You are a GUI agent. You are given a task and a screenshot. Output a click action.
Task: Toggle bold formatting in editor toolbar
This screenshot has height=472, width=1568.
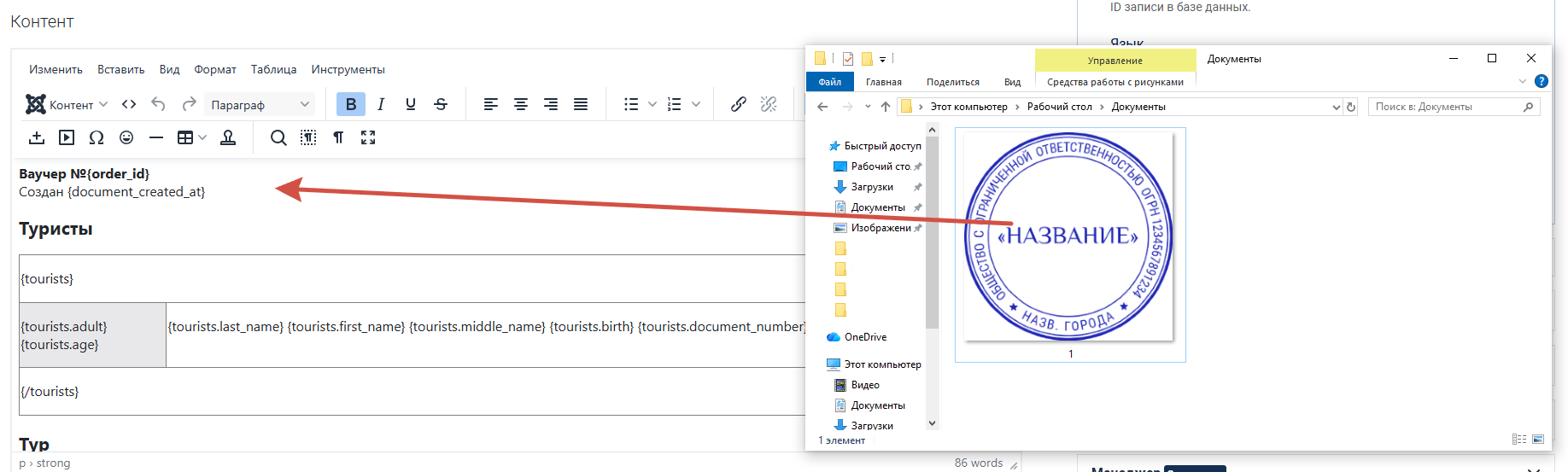coord(351,104)
